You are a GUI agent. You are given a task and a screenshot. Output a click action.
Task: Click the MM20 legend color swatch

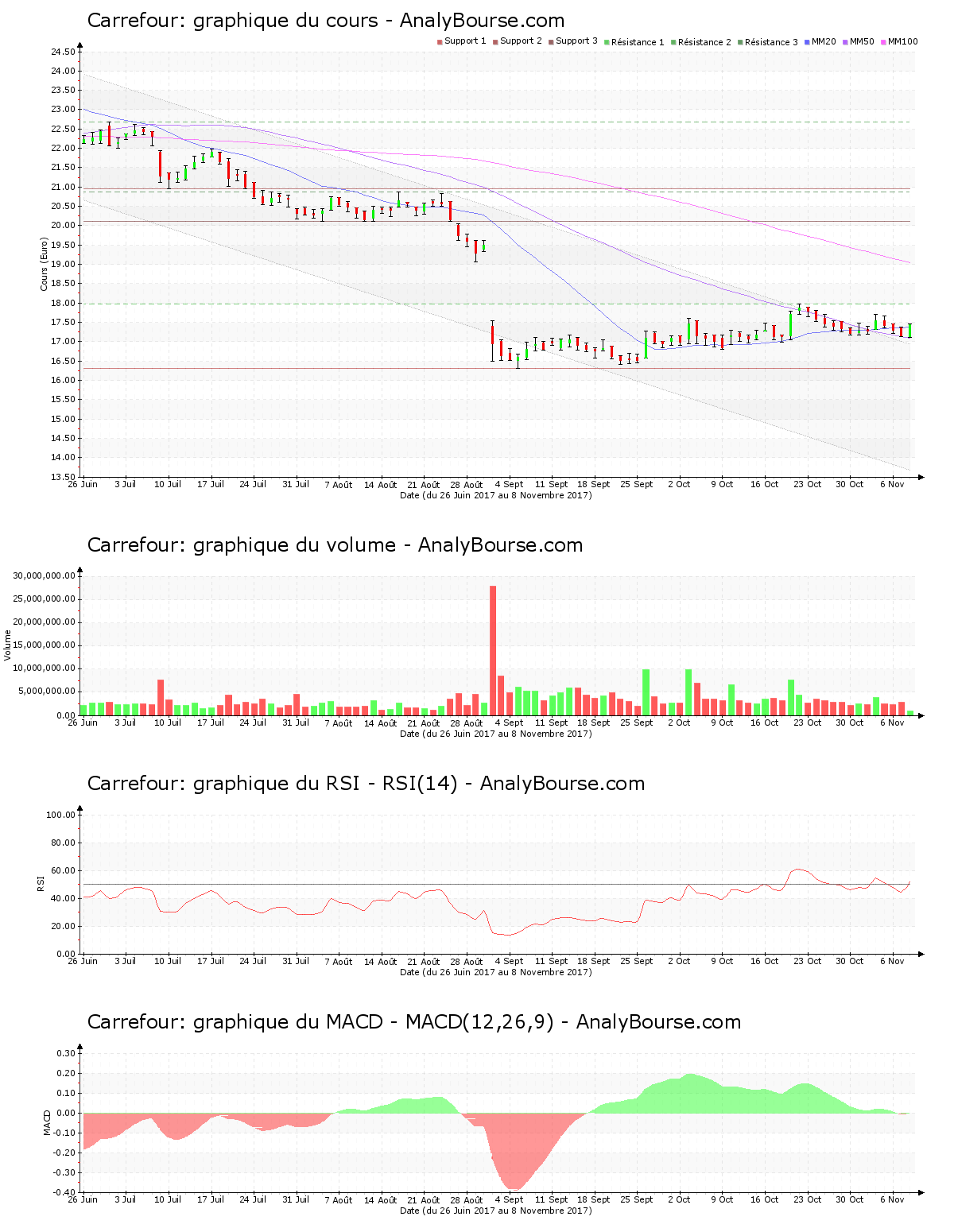click(808, 42)
